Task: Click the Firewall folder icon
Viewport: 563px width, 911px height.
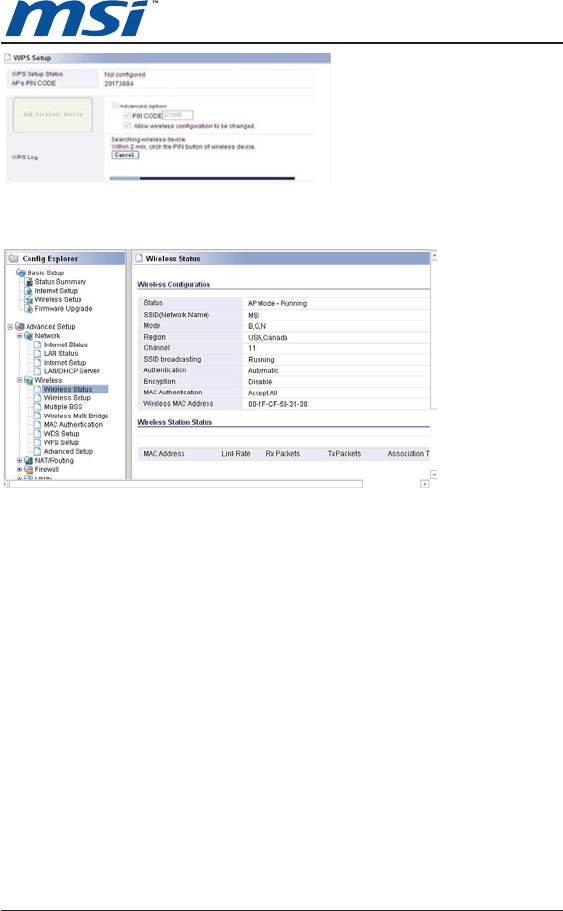Action: point(28,469)
